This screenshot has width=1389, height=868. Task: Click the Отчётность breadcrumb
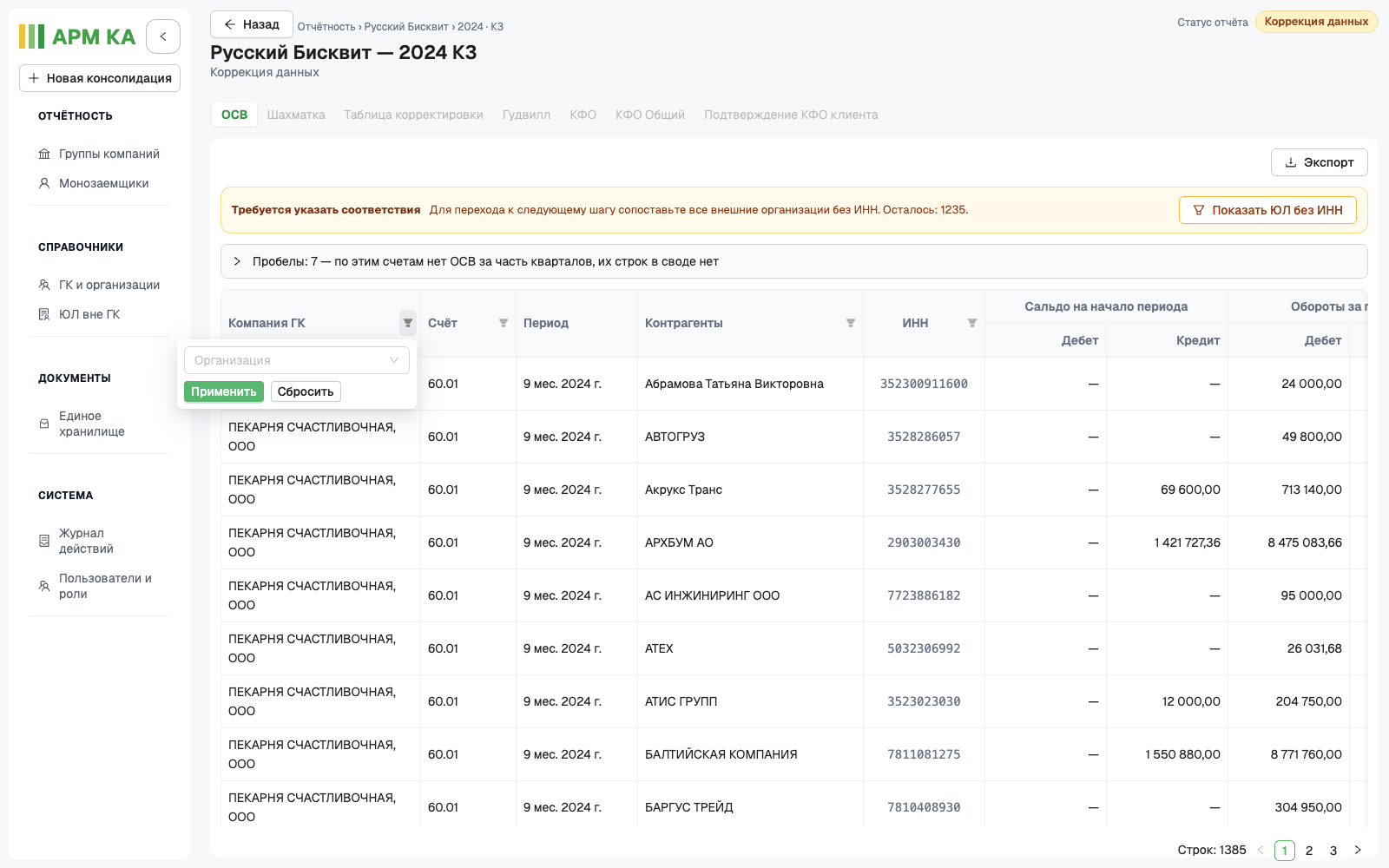pos(326,27)
